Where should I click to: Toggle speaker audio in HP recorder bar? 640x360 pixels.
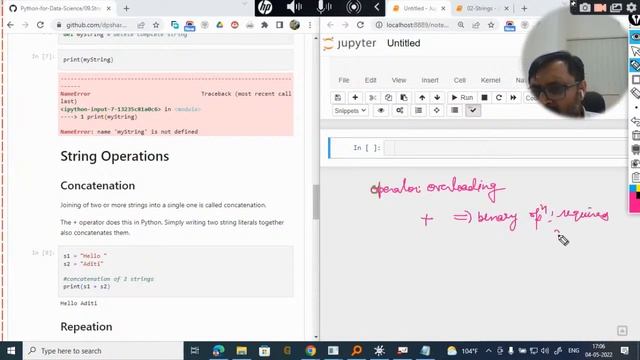coord(293,7)
